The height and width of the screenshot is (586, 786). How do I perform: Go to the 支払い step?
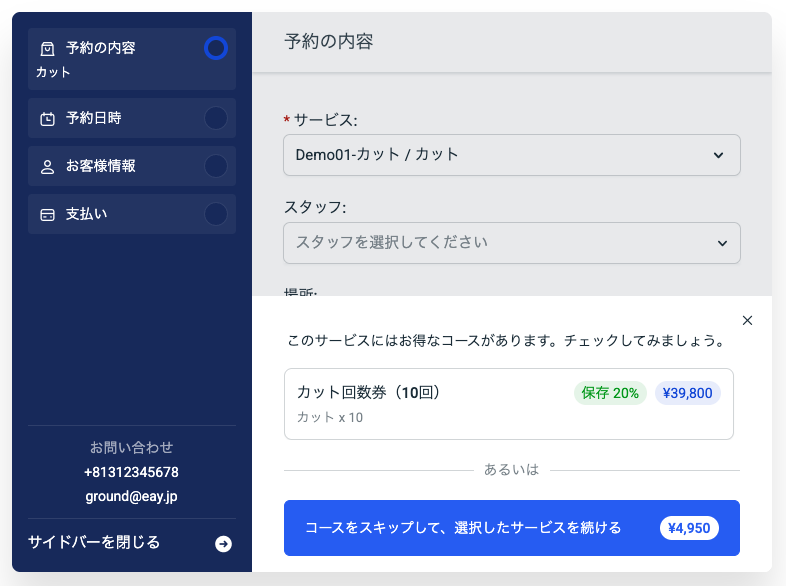[87, 214]
